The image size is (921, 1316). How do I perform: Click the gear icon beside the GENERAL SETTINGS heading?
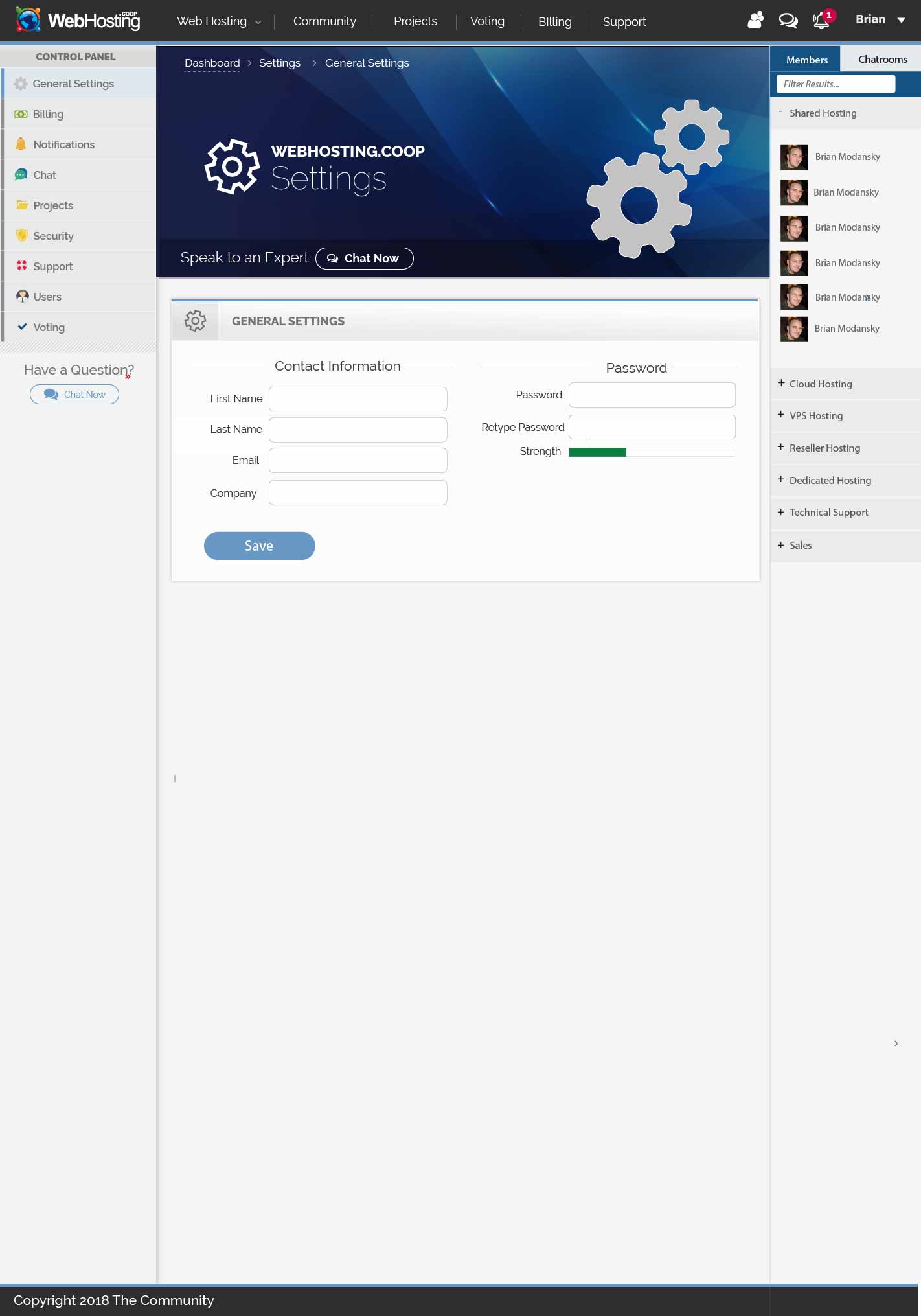click(195, 321)
